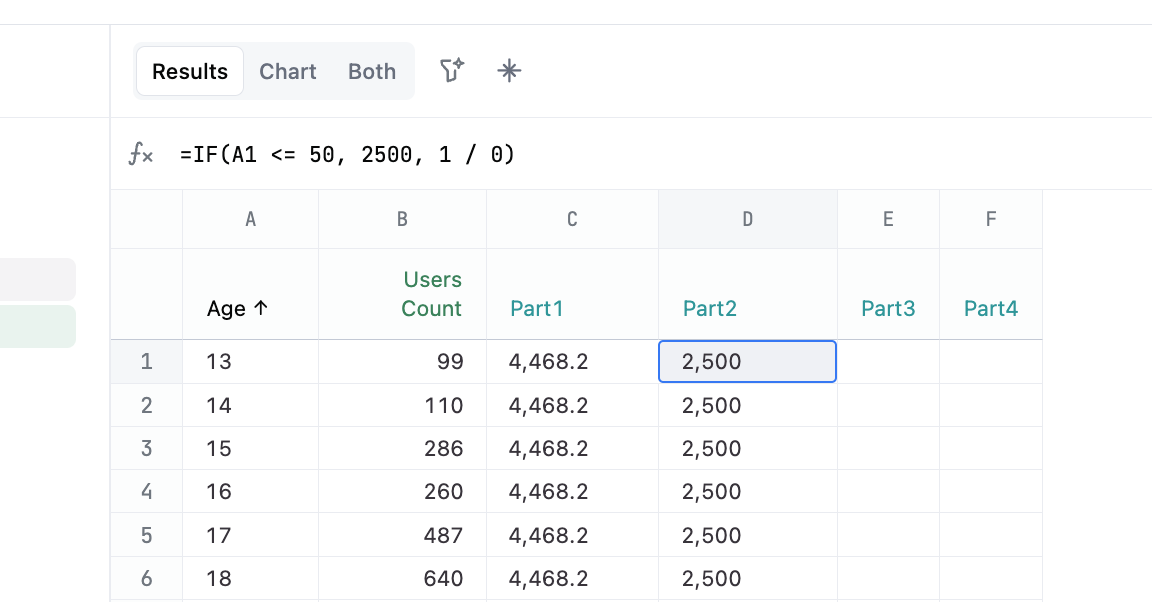Image resolution: width=1152 pixels, height=602 pixels.
Task: Select row 3 number header
Action: tap(147, 448)
